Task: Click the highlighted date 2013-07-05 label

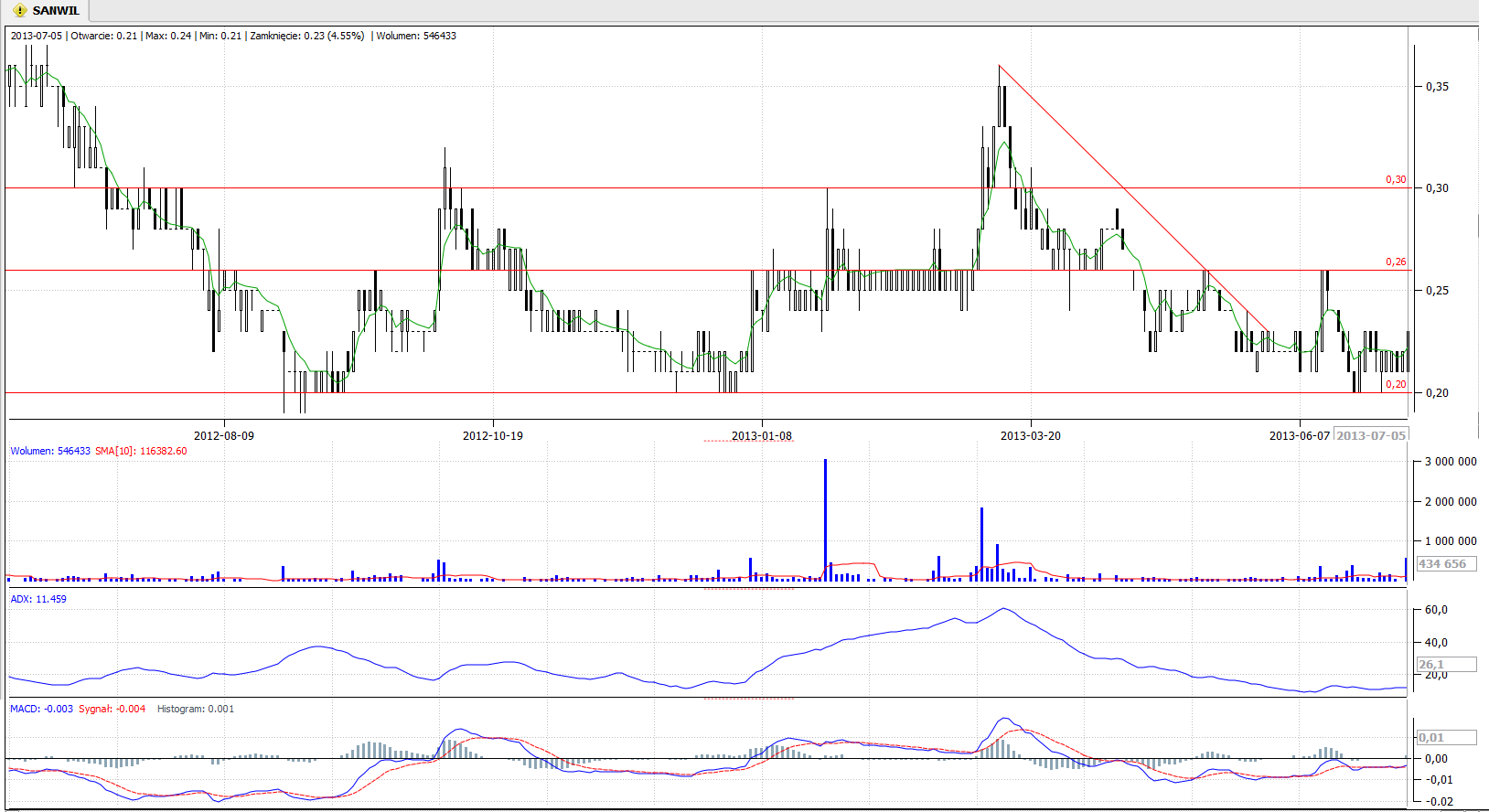Action: [1371, 435]
